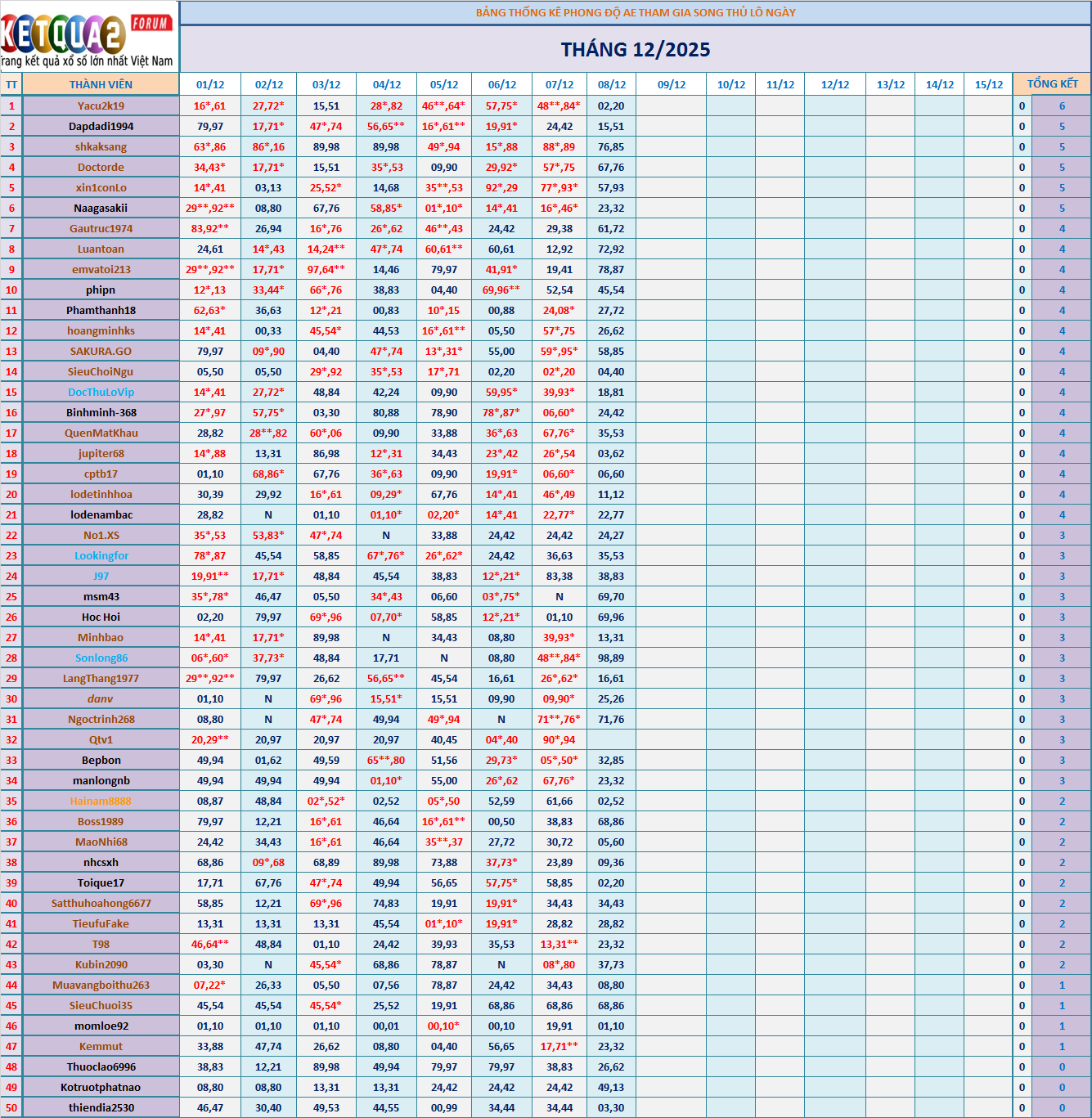This screenshot has height=1118, width=1092.
Task: Click the blue DocThuLoVip member name
Action: [101, 392]
